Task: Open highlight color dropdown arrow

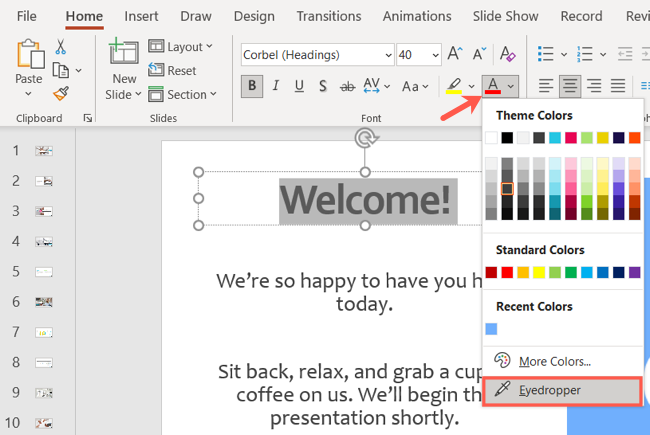Action: click(x=471, y=86)
